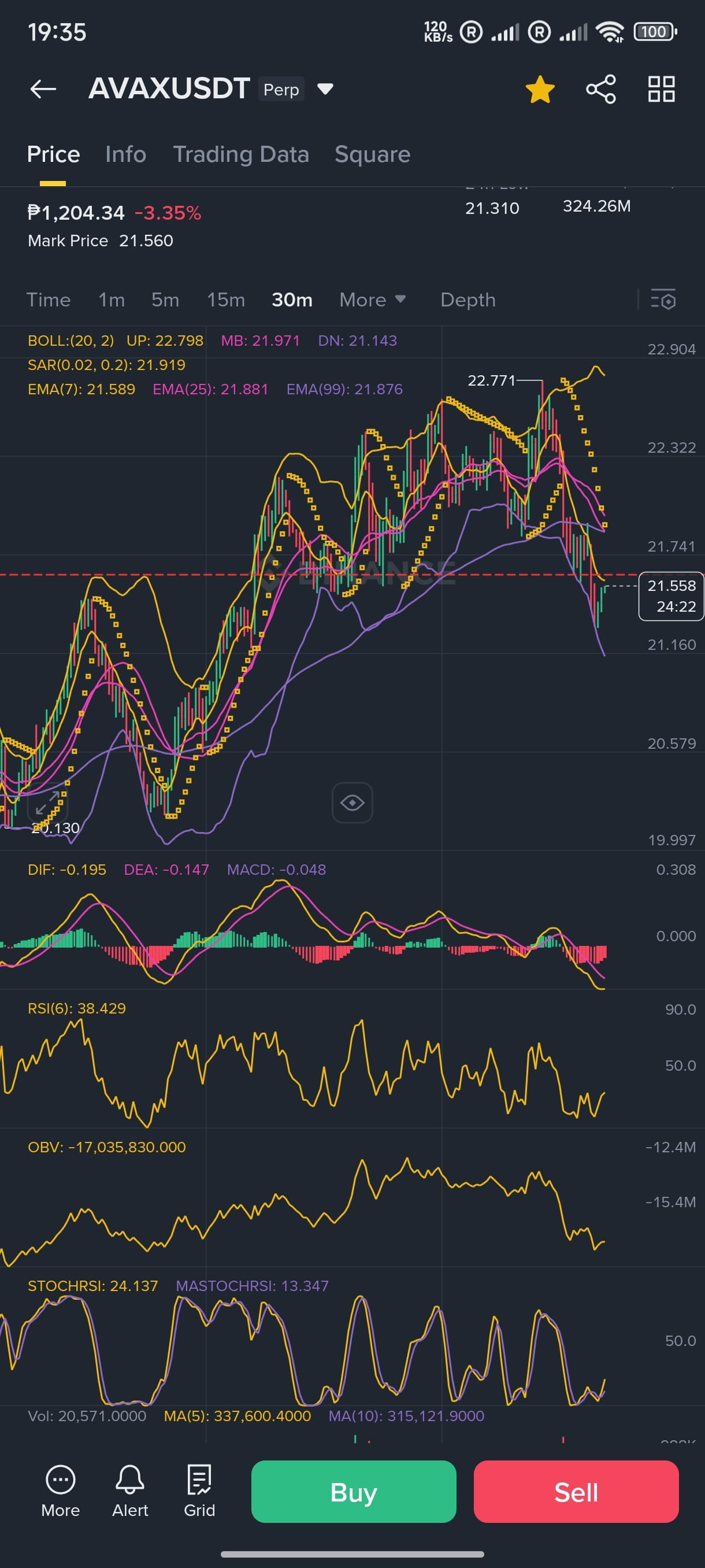
Task: Open the Depth chart view
Action: pyautogui.click(x=467, y=300)
